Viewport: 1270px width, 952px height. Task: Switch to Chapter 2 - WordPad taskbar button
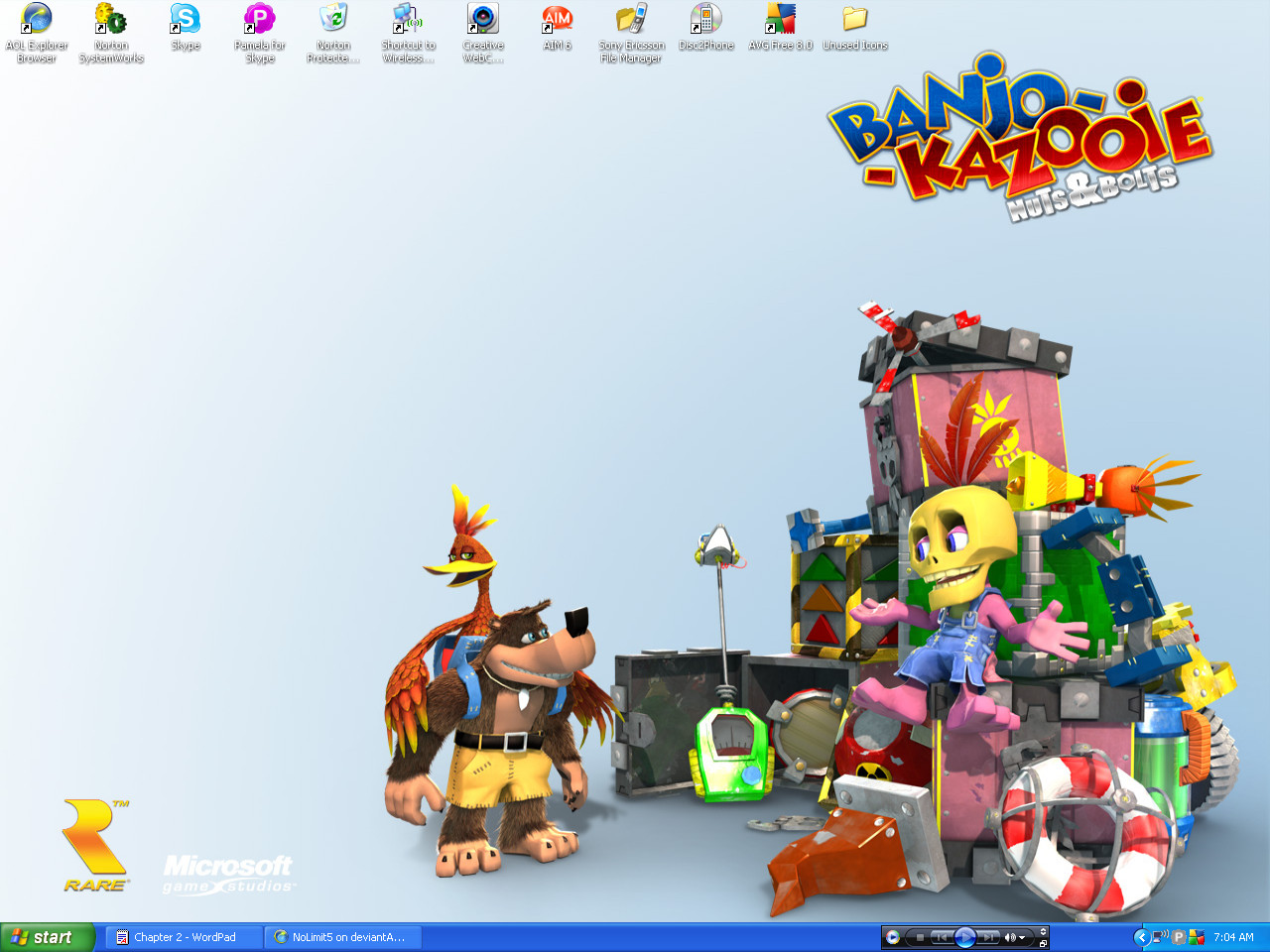coord(185,937)
